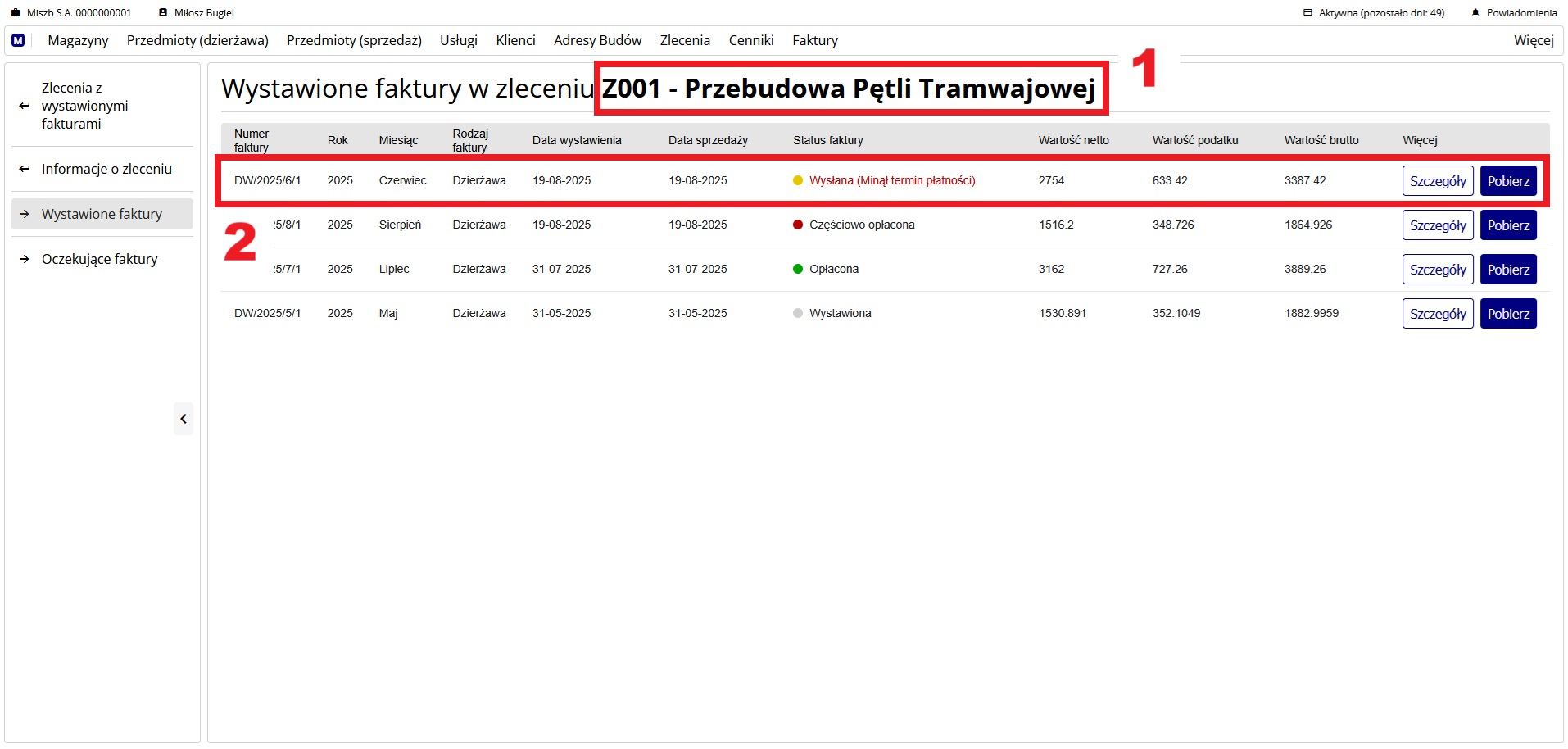Show Szczegóły for invoice DW/2025/6/1

pos(1438,181)
